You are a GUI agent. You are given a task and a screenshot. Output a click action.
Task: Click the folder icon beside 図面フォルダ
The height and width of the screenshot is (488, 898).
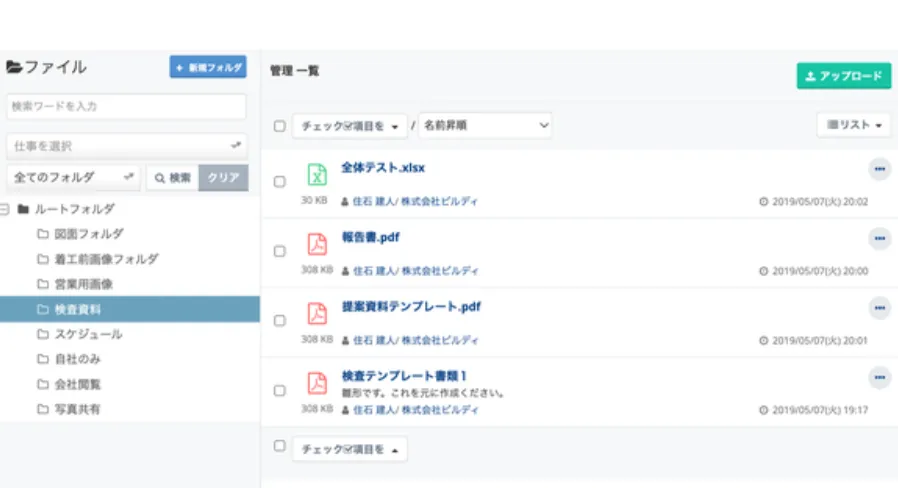point(43,234)
